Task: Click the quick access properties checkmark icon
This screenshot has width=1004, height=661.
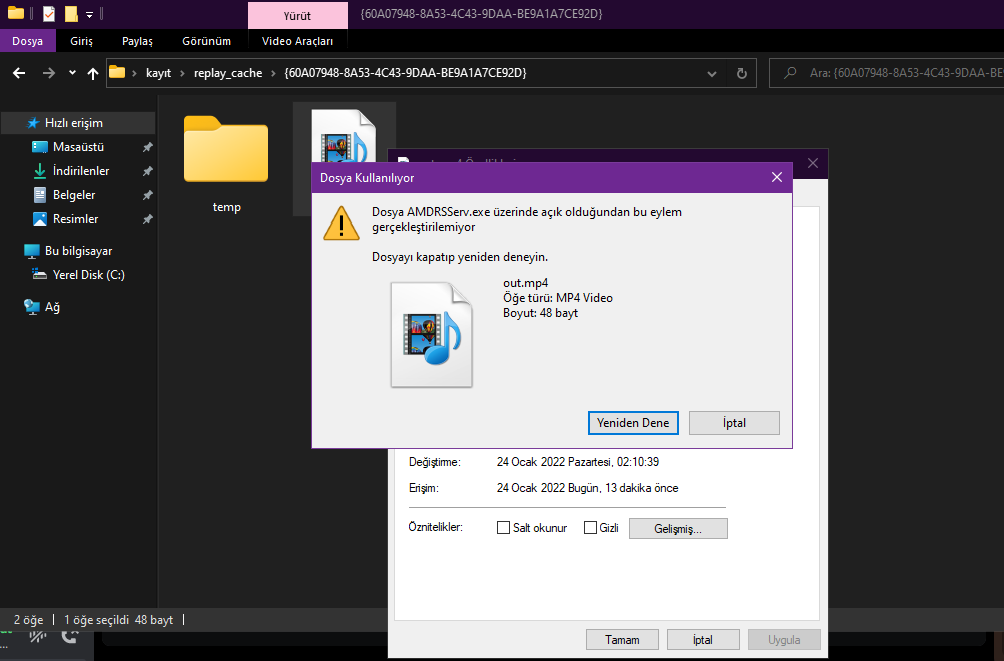Action: coord(49,13)
